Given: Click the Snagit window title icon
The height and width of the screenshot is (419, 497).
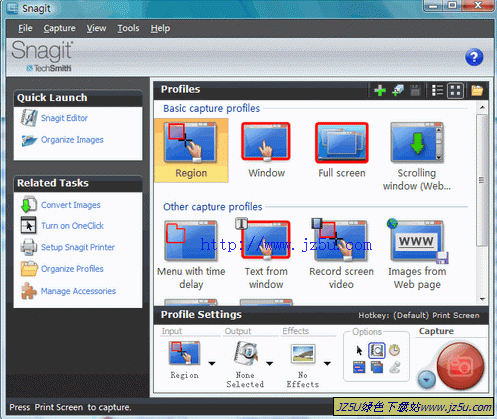Looking at the screenshot, I should pyautogui.click(x=12, y=8).
